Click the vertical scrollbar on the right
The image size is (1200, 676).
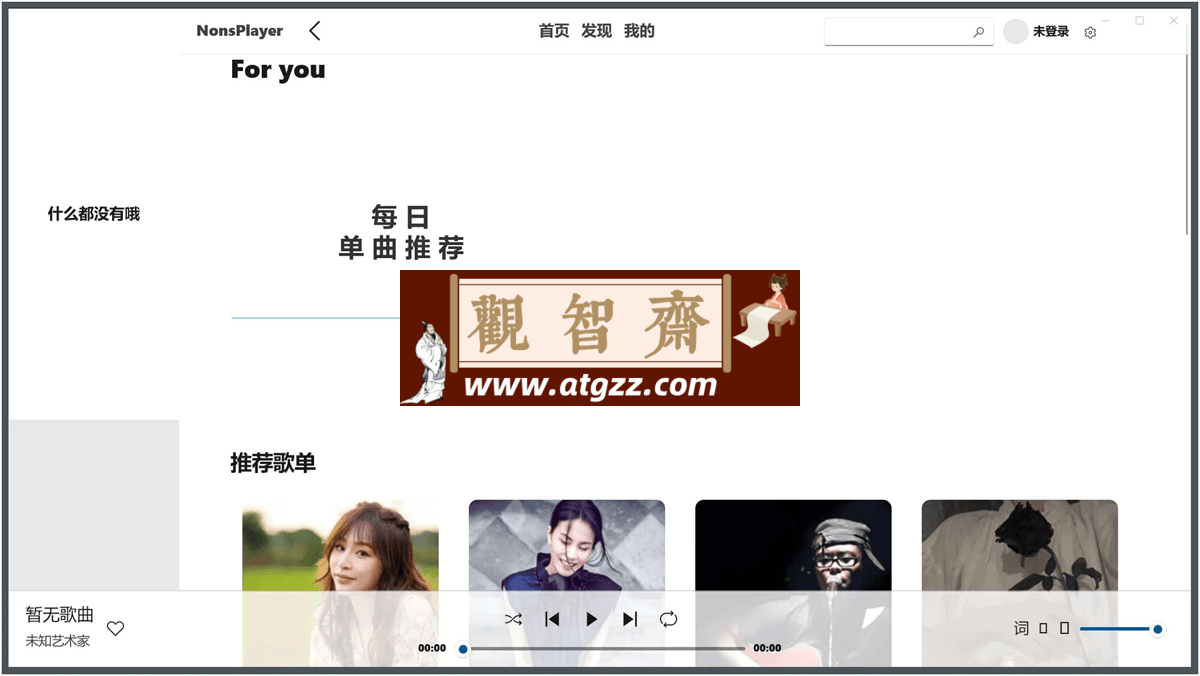1186,145
